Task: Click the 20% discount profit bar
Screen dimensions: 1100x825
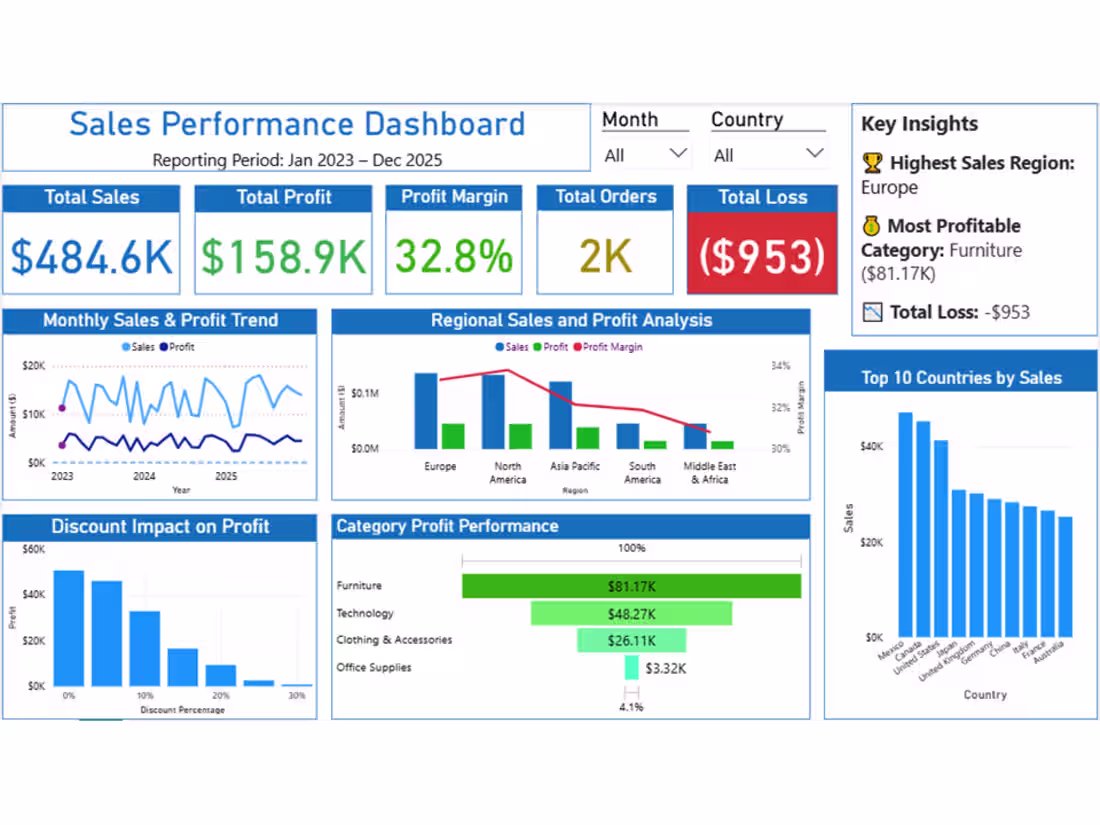Action: pyautogui.click(x=220, y=676)
